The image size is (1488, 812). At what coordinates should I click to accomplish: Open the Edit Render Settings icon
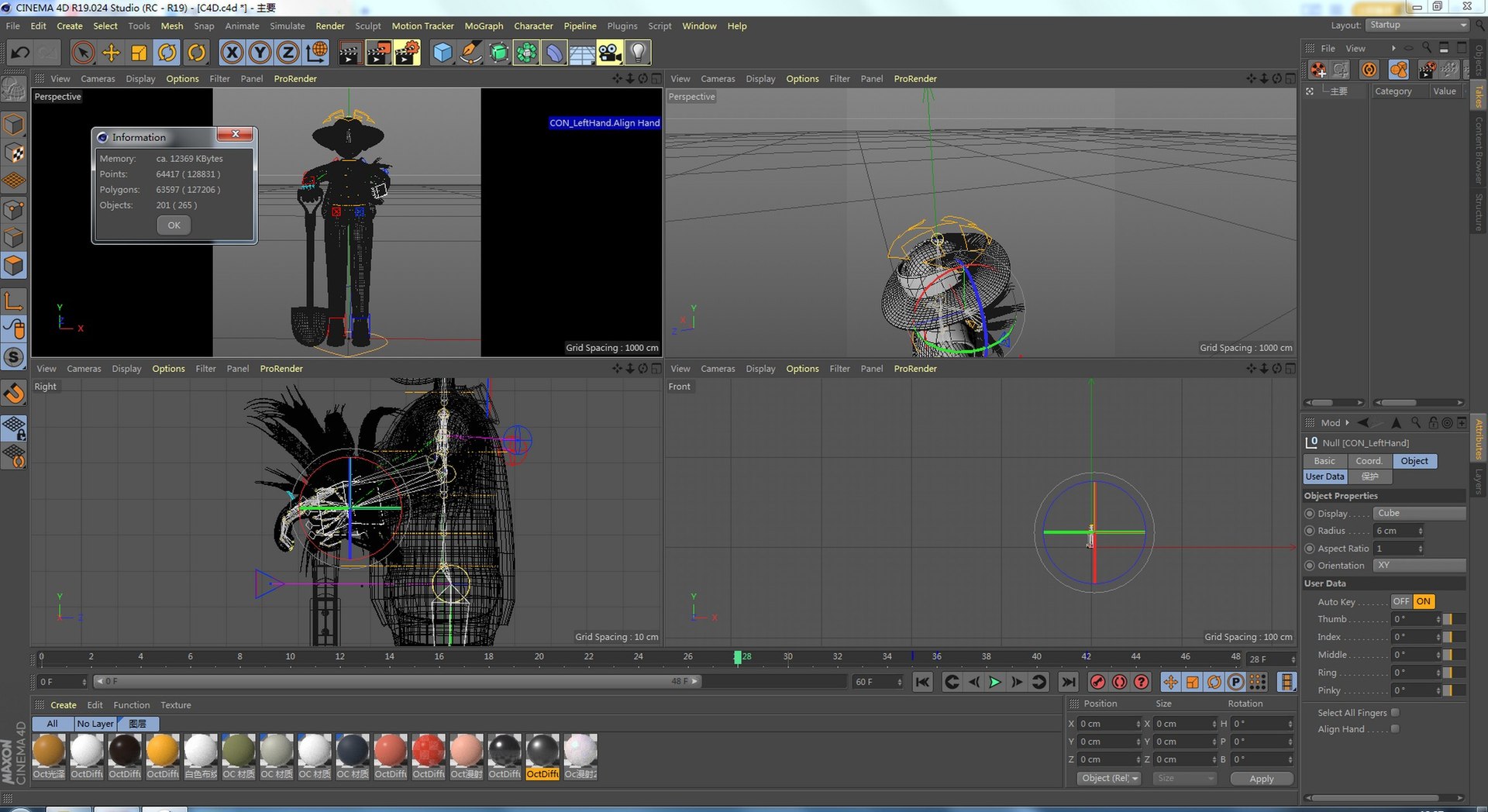406,53
